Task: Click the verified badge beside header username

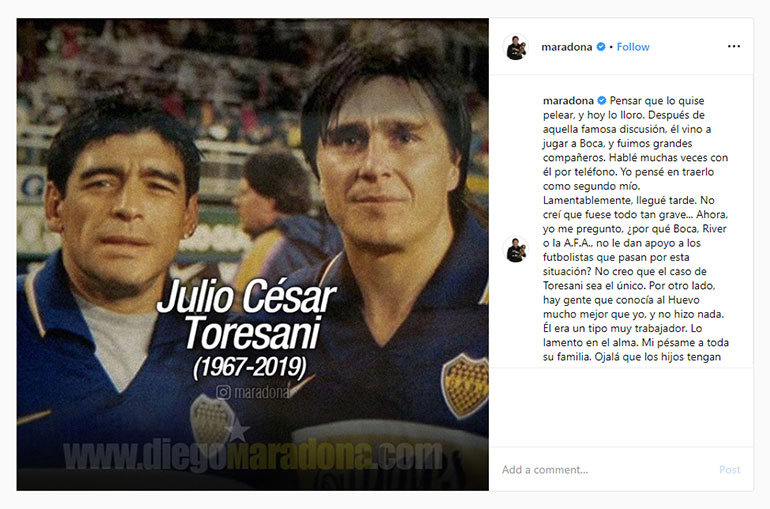Action: 601,47
